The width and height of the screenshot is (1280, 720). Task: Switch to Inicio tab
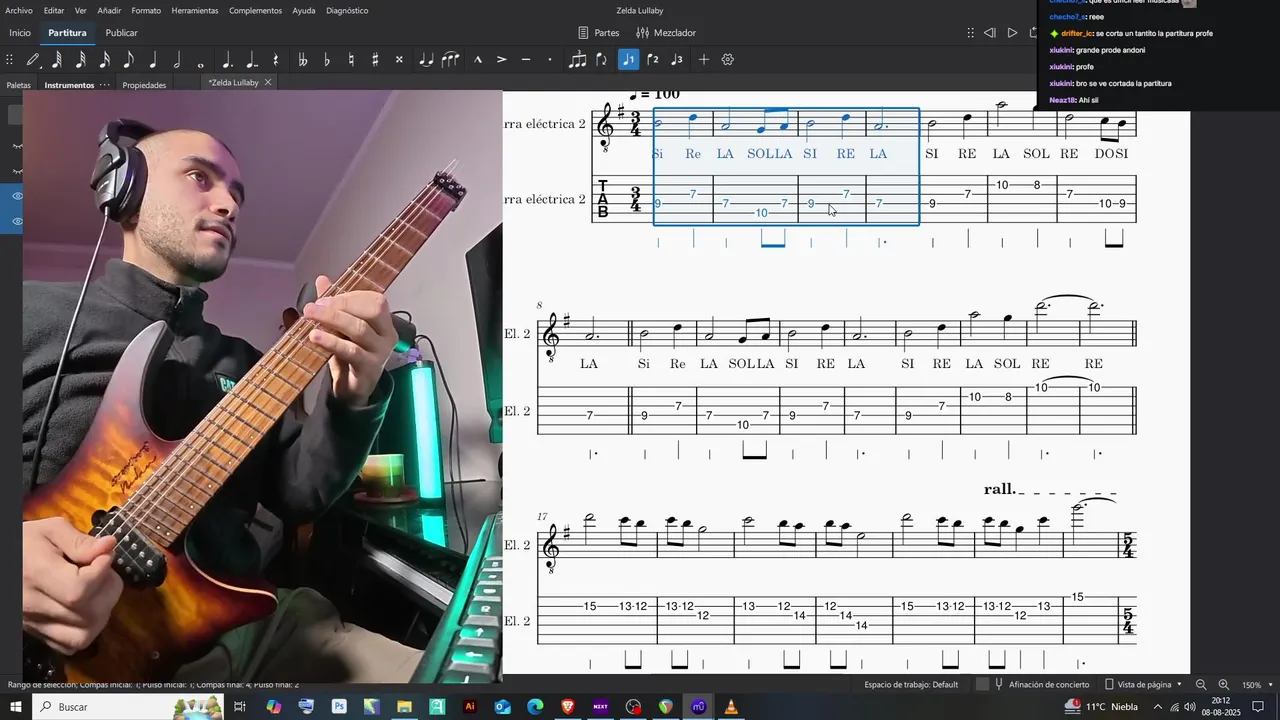click(20, 33)
